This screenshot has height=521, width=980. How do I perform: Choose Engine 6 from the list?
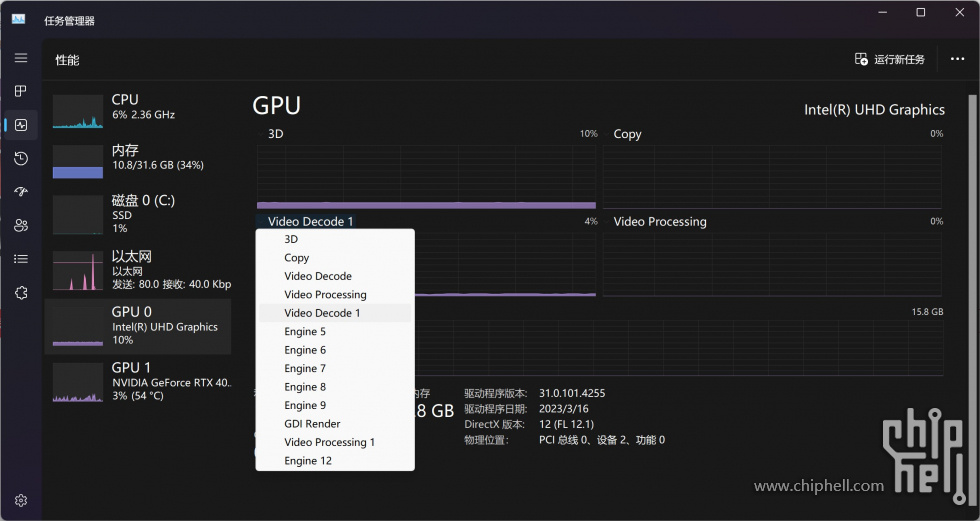(x=335, y=350)
